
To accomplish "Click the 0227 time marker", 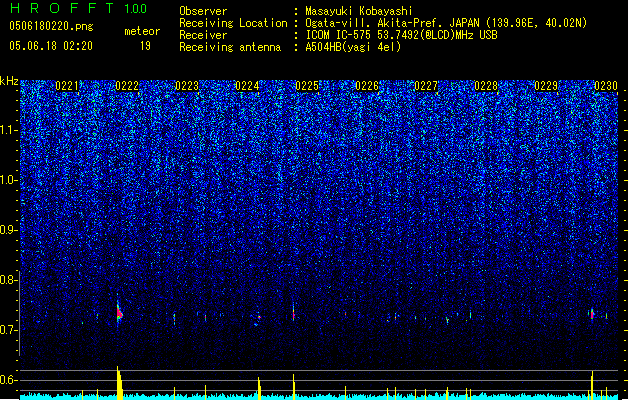I will click(x=426, y=86).
